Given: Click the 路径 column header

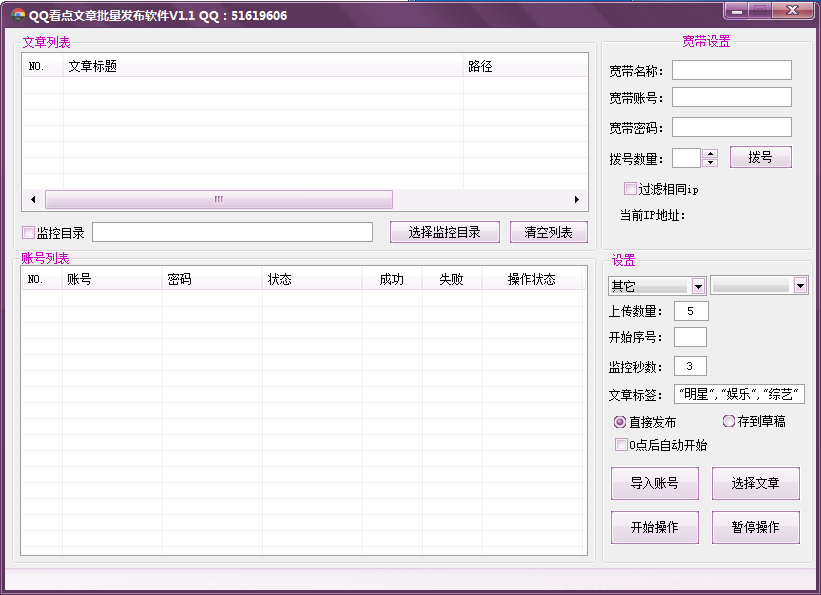Looking at the screenshot, I should (525, 66).
